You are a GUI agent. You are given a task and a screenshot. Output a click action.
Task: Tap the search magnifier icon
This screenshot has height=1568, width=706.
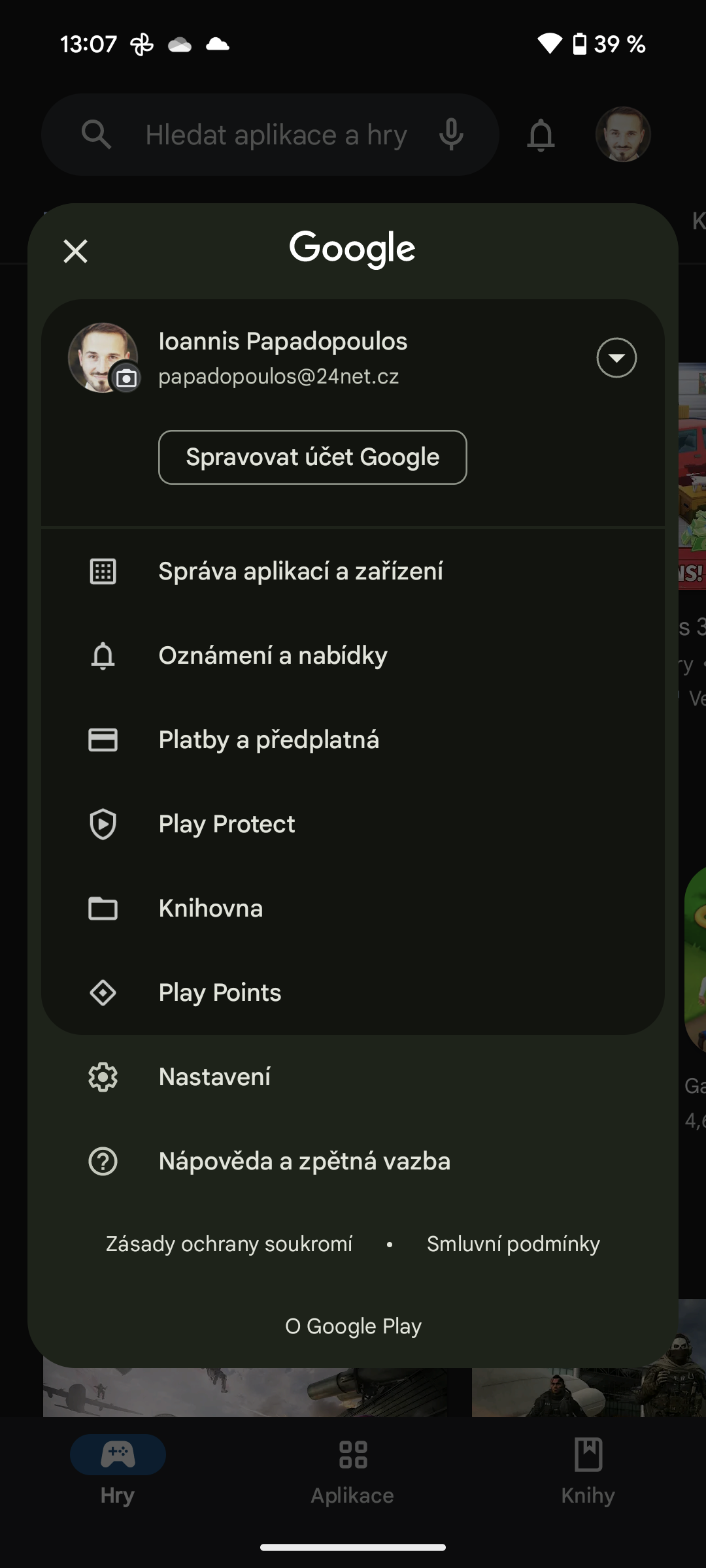[96, 134]
